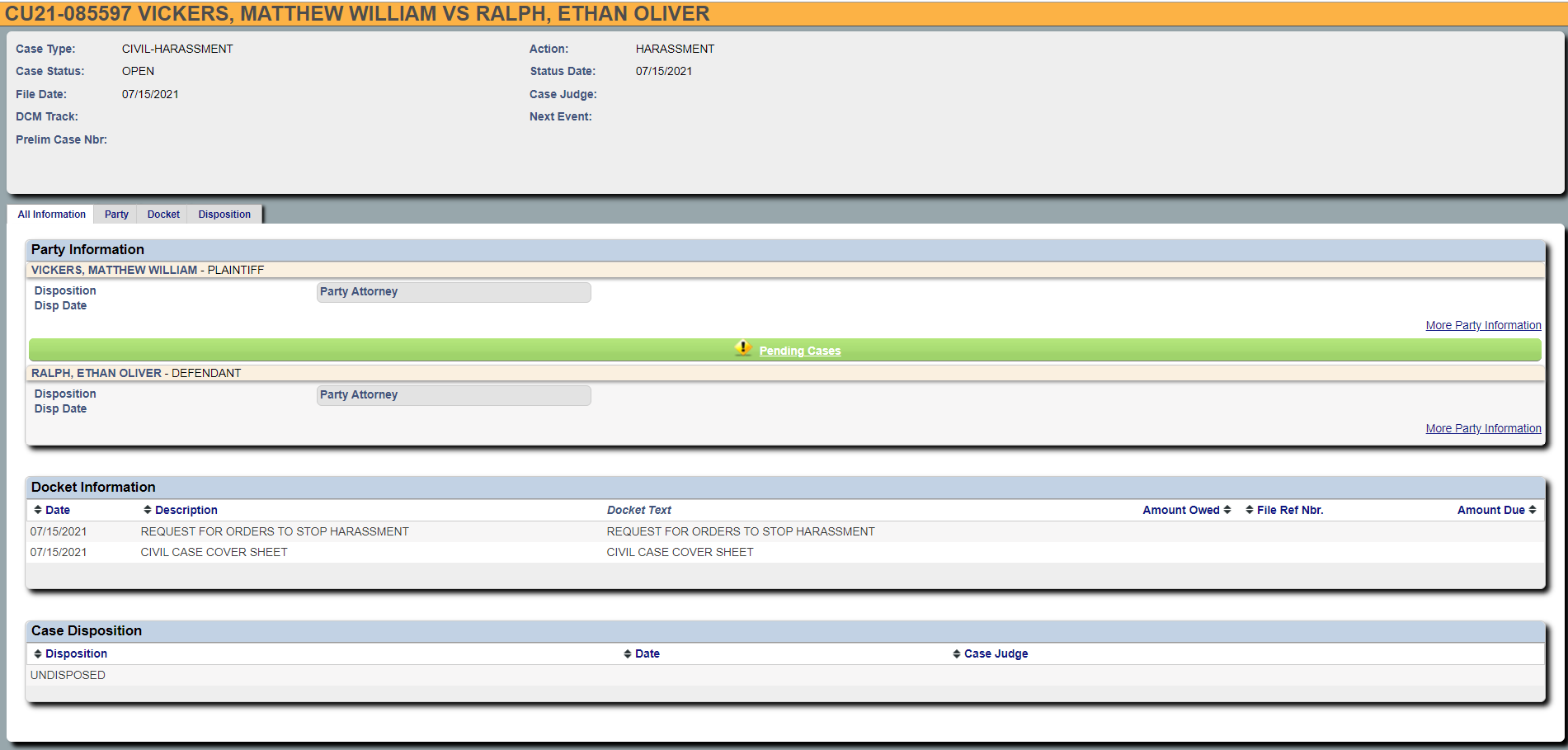Click the Case Judge label in the case summary
This screenshot has width=1568, height=750.
pyautogui.click(x=563, y=94)
